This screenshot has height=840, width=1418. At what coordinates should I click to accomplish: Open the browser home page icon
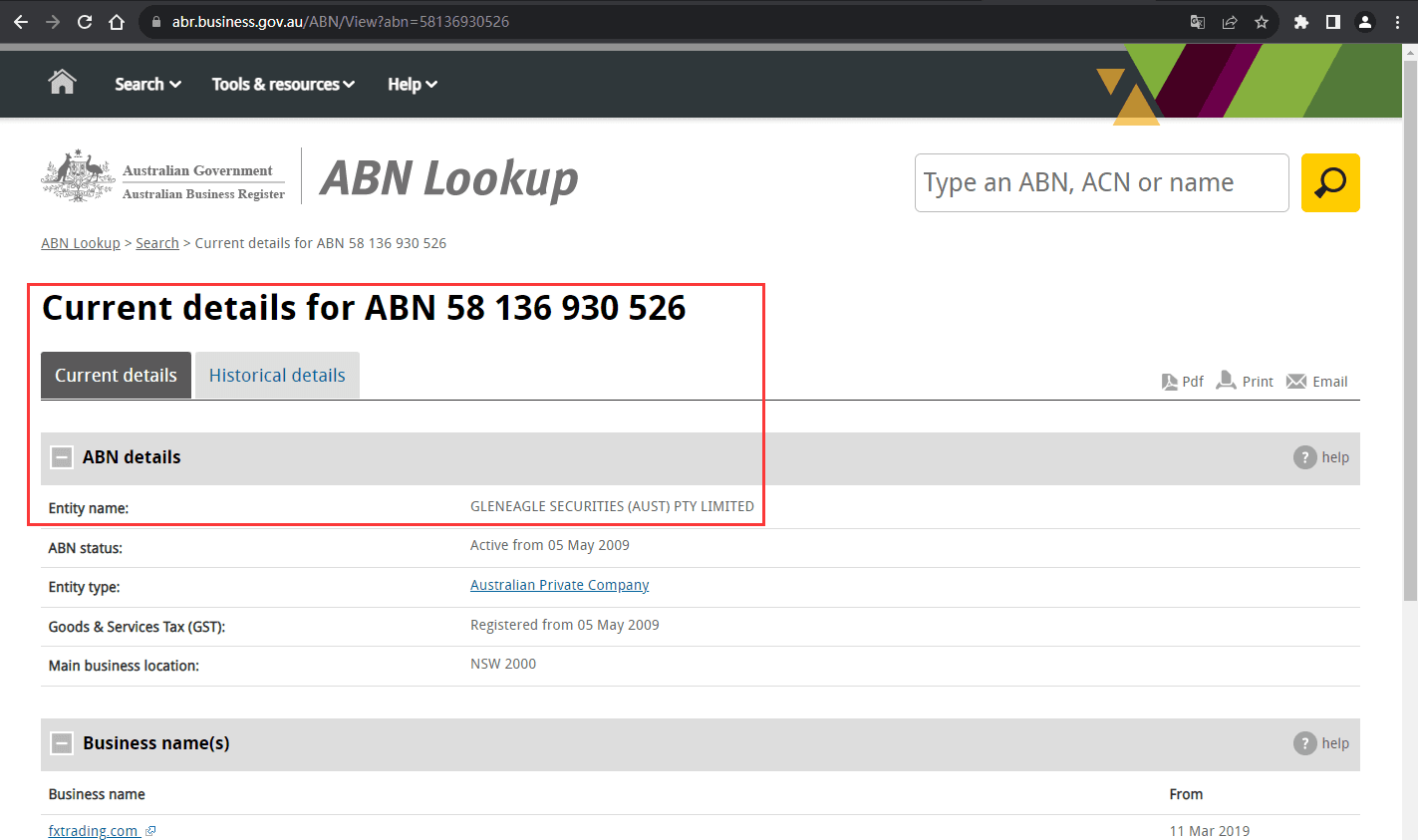[117, 22]
